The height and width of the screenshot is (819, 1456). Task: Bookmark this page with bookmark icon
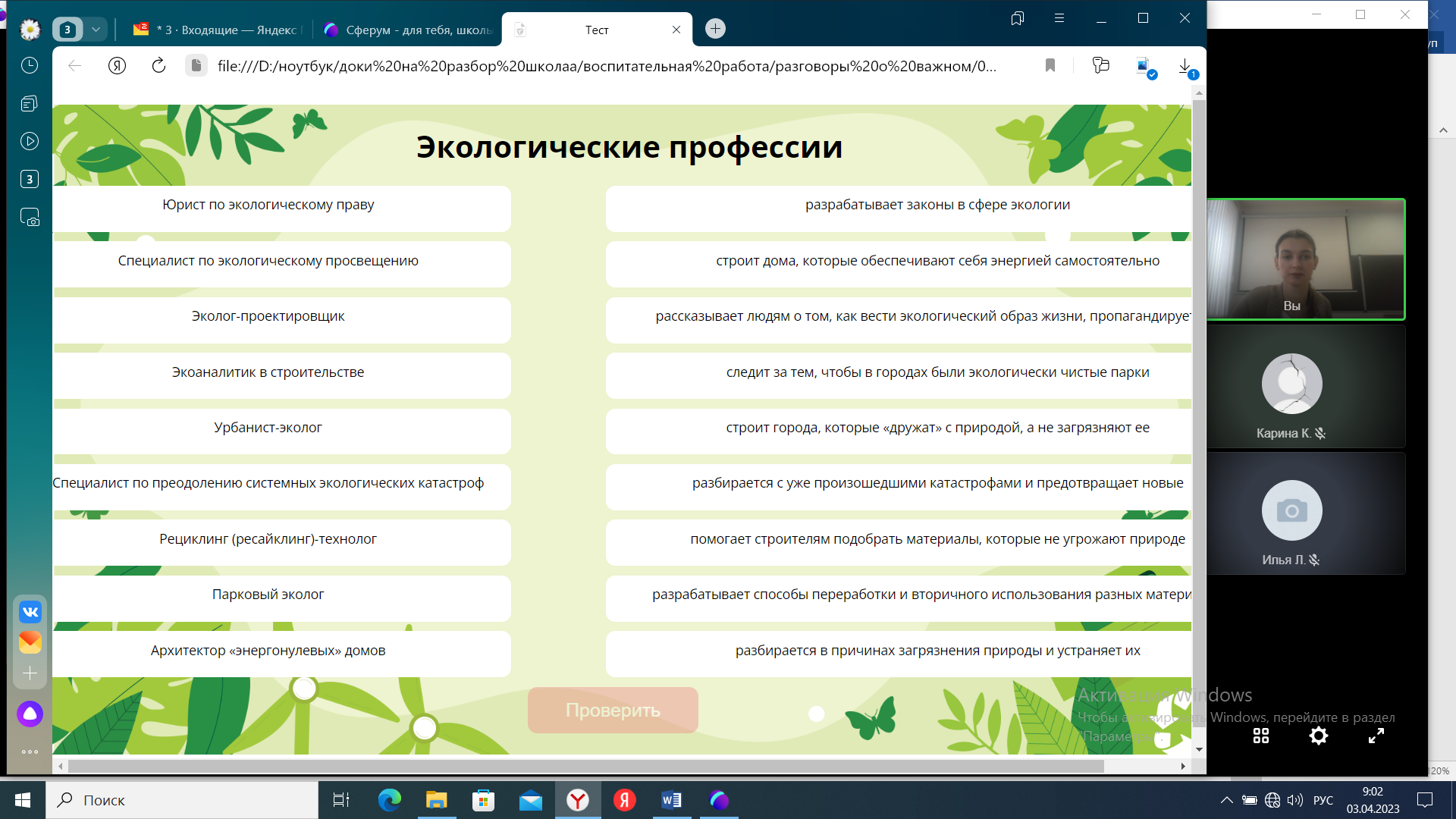pos(1050,66)
